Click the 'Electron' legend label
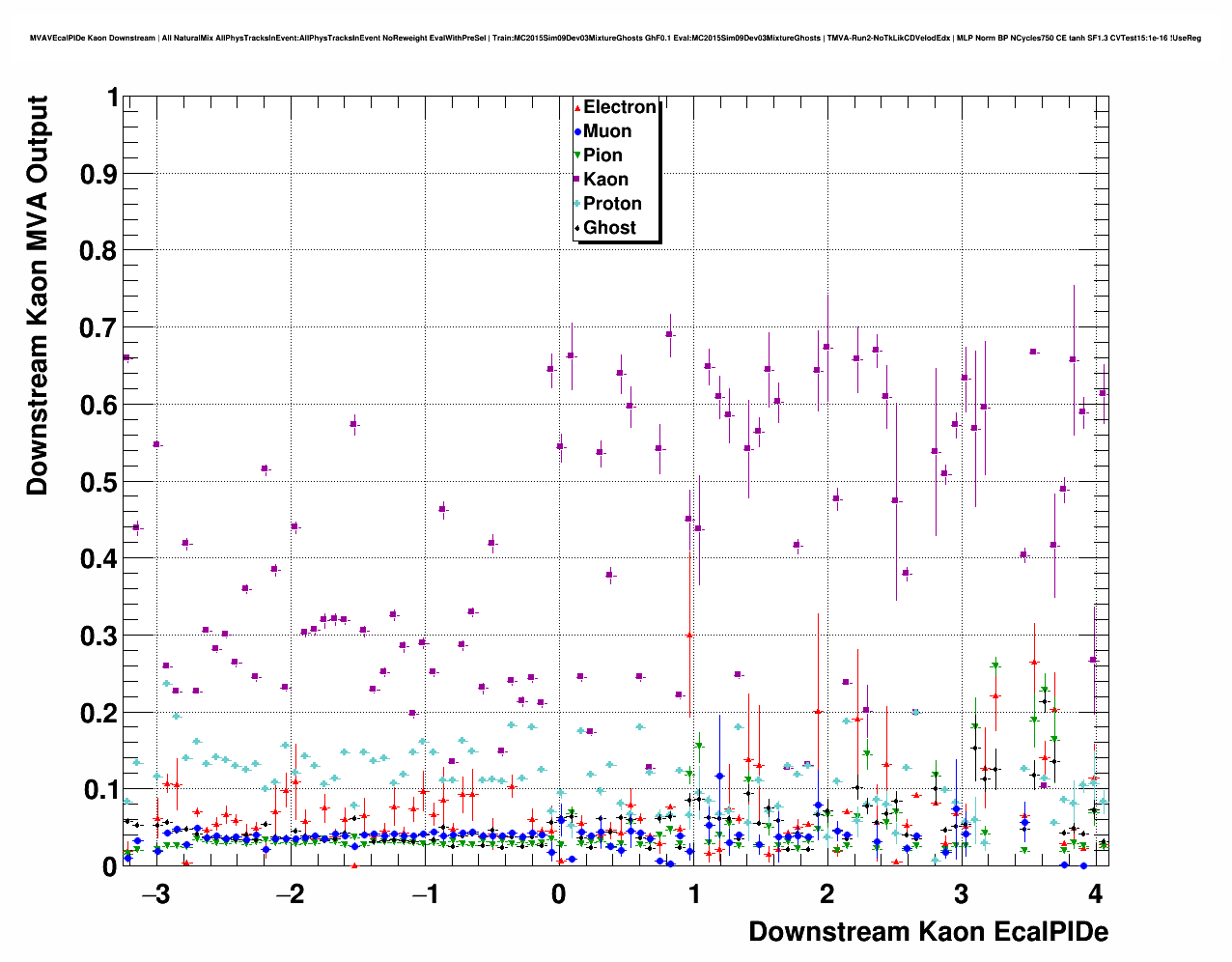Image resolution: width=1232 pixels, height=962 pixels. click(x=620, y=107)
